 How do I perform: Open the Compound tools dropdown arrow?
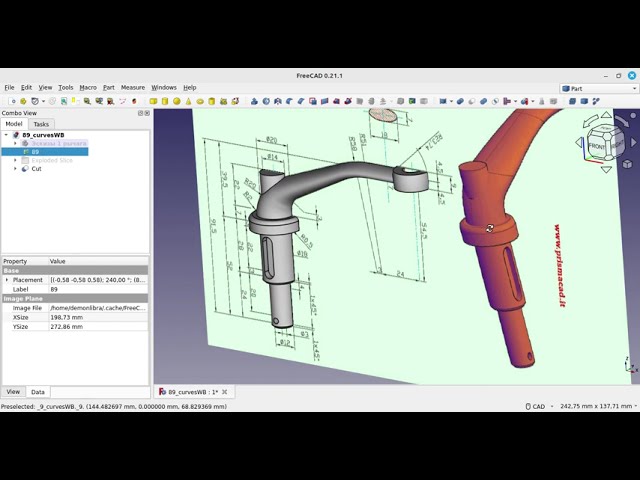[451, 101]
